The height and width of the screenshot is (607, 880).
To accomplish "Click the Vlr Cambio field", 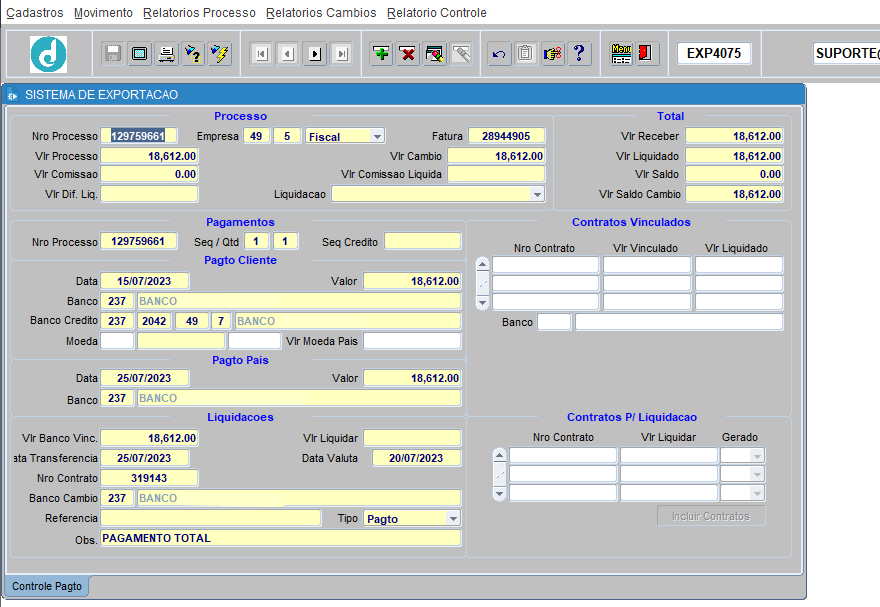I will click(x=496, y=156).
